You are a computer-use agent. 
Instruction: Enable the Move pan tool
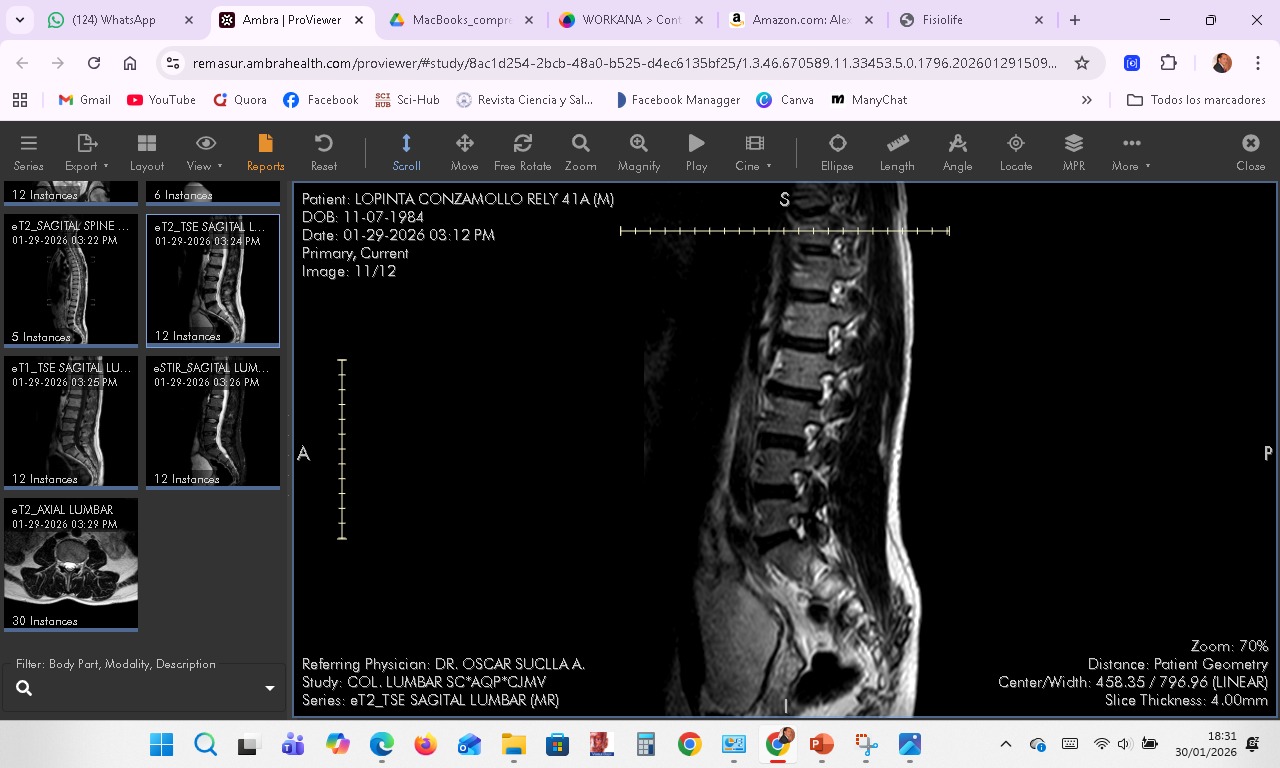(x=464, y=152)
